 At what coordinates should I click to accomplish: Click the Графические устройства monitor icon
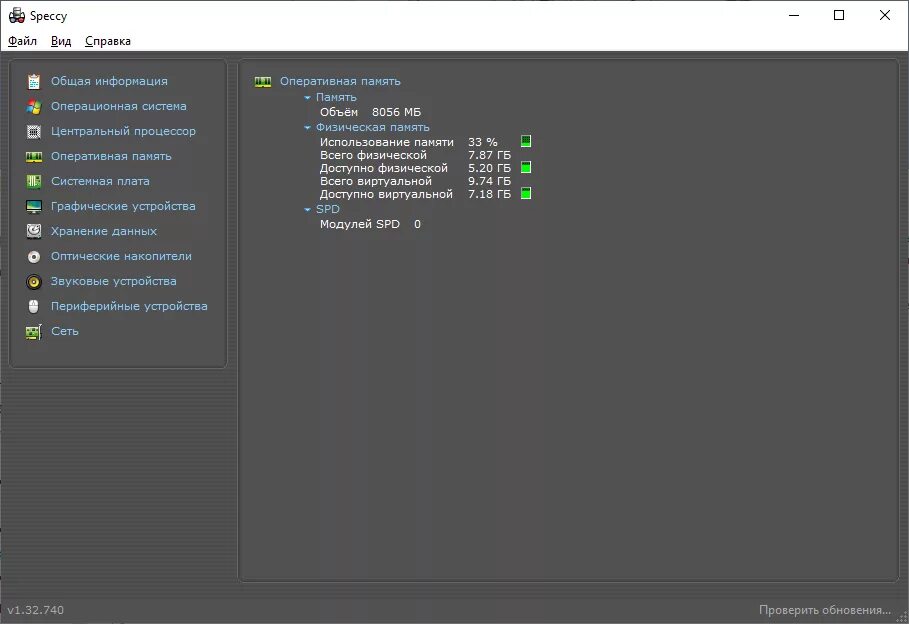[34, 206]
